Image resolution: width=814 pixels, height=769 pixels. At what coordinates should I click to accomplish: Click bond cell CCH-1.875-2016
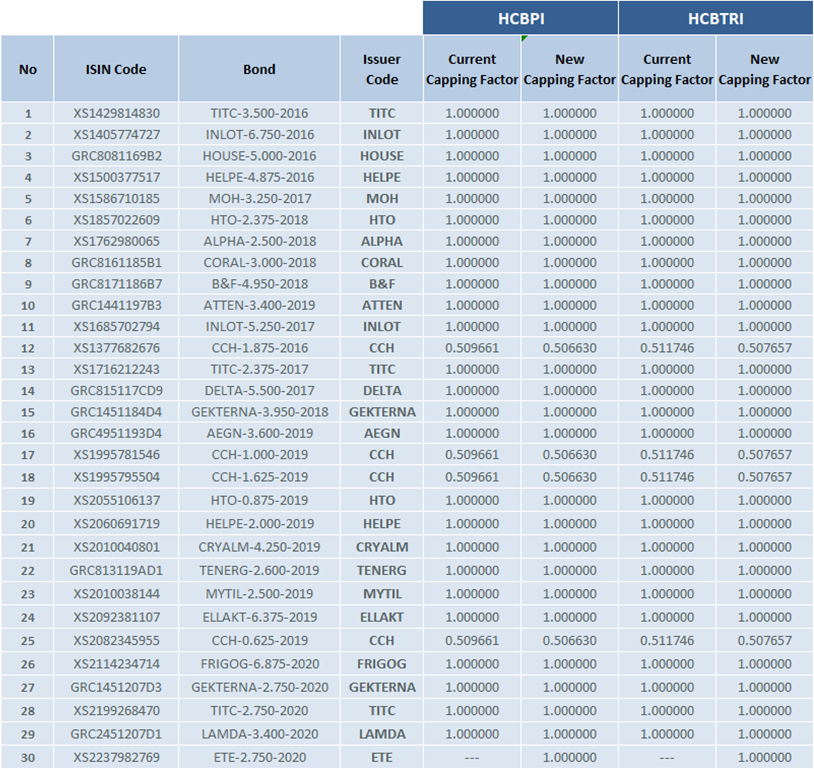click(x=259, y=348)
